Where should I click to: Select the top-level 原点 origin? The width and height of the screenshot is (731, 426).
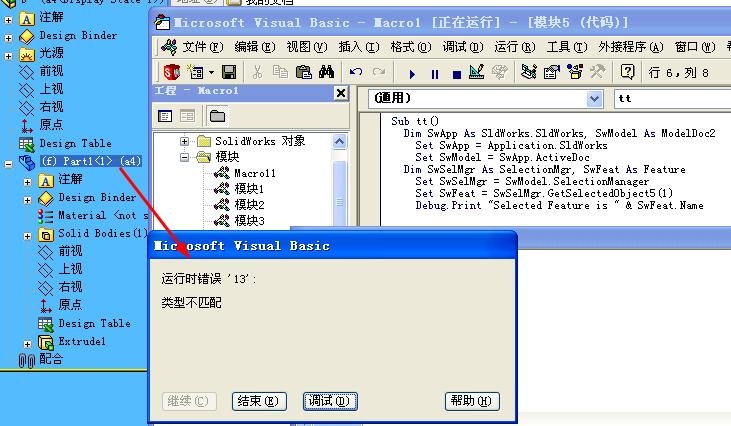pos(51,125)
